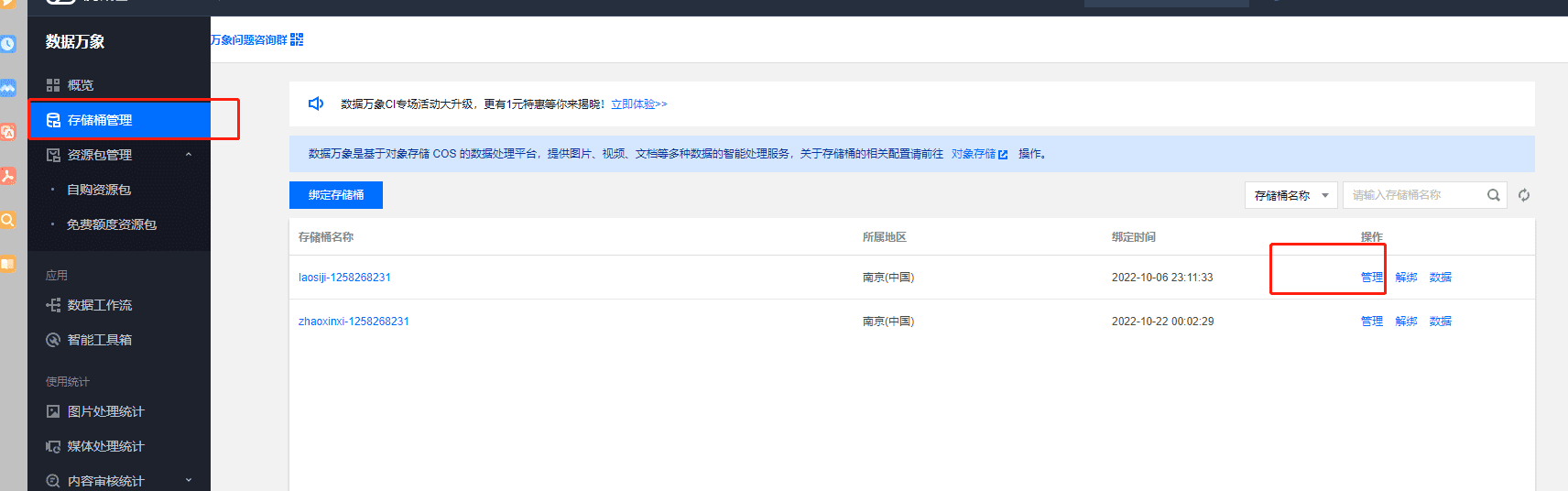Click 解绑 for zhaoxinxi-1258268231 bucket
The width and height of the screenshot is (1568, 491).
[1406, 322]
